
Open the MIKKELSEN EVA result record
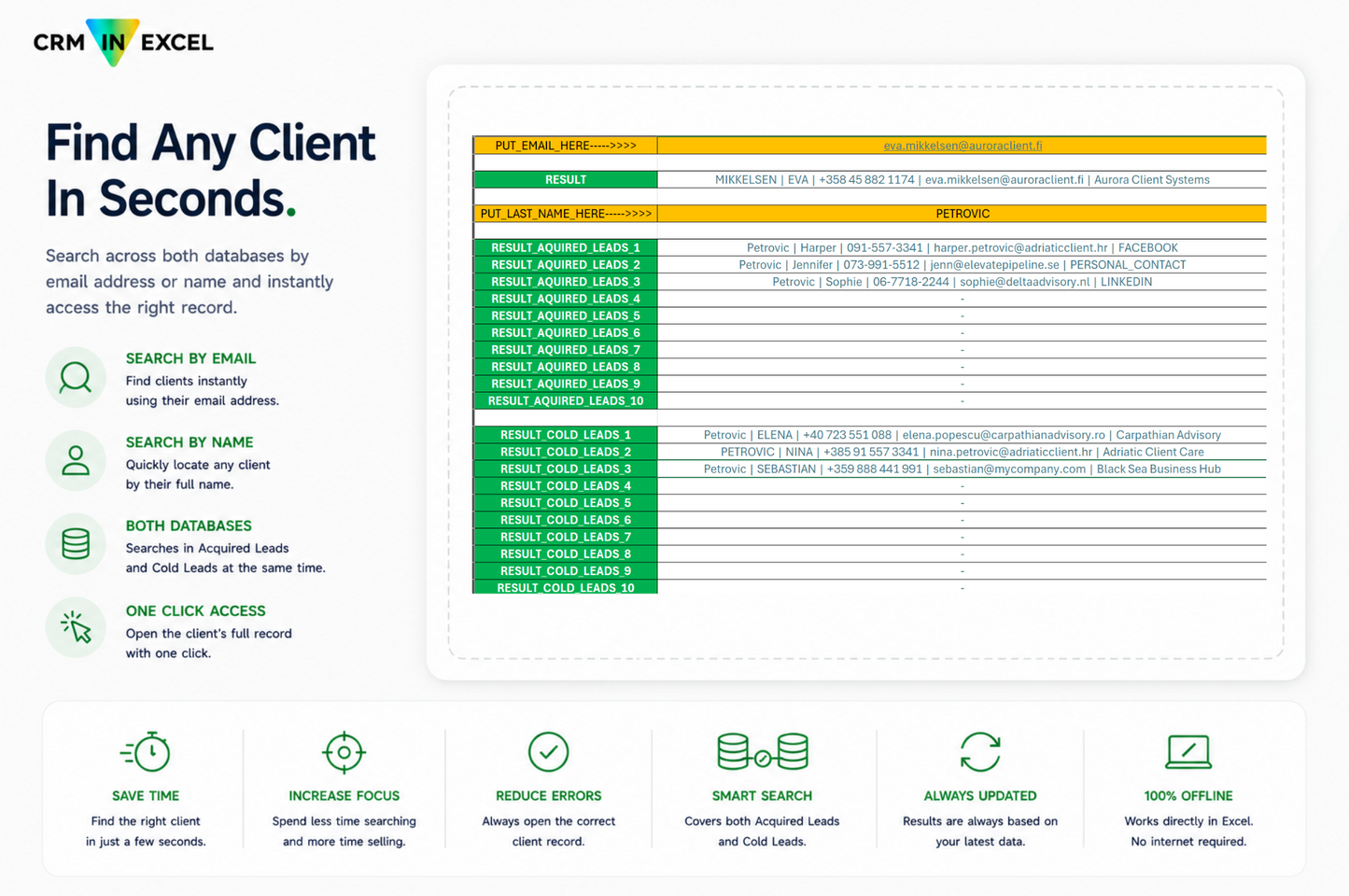tap(963, 179)
